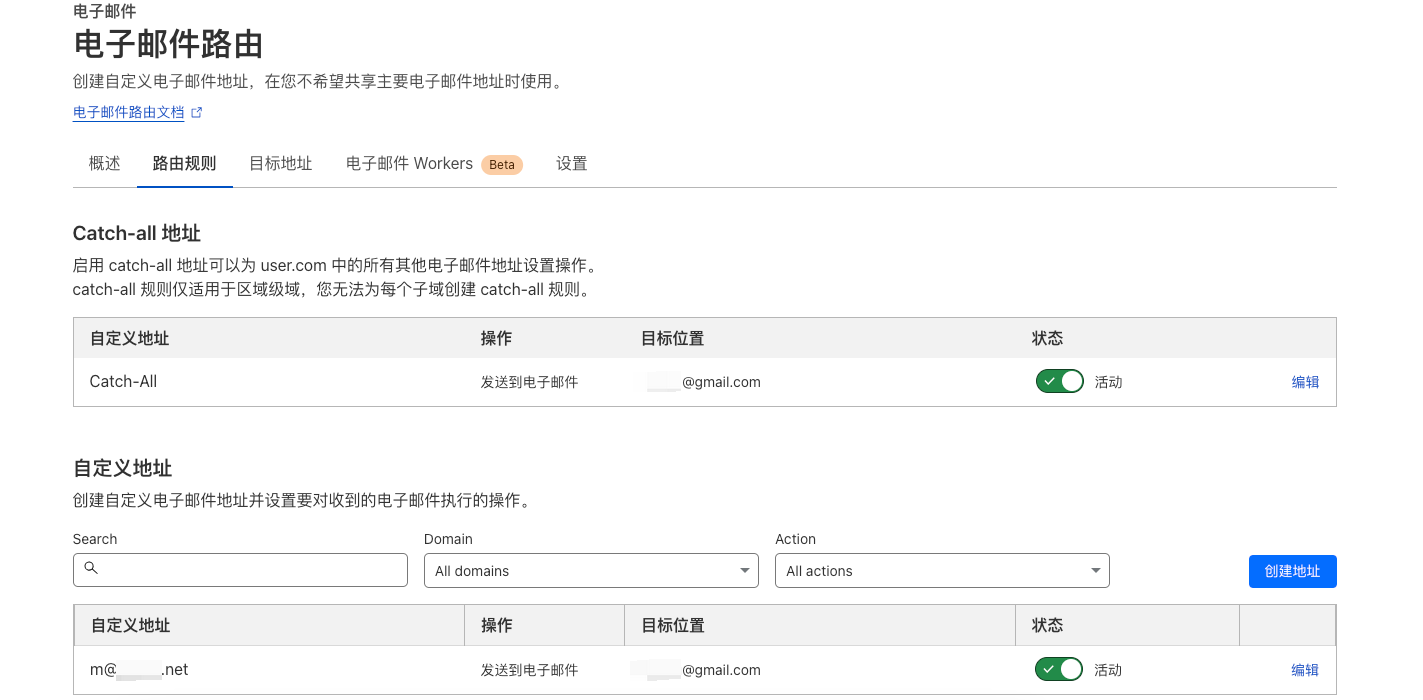Click 编辑 for the m@ custom address

click(x=1305, y=670)
